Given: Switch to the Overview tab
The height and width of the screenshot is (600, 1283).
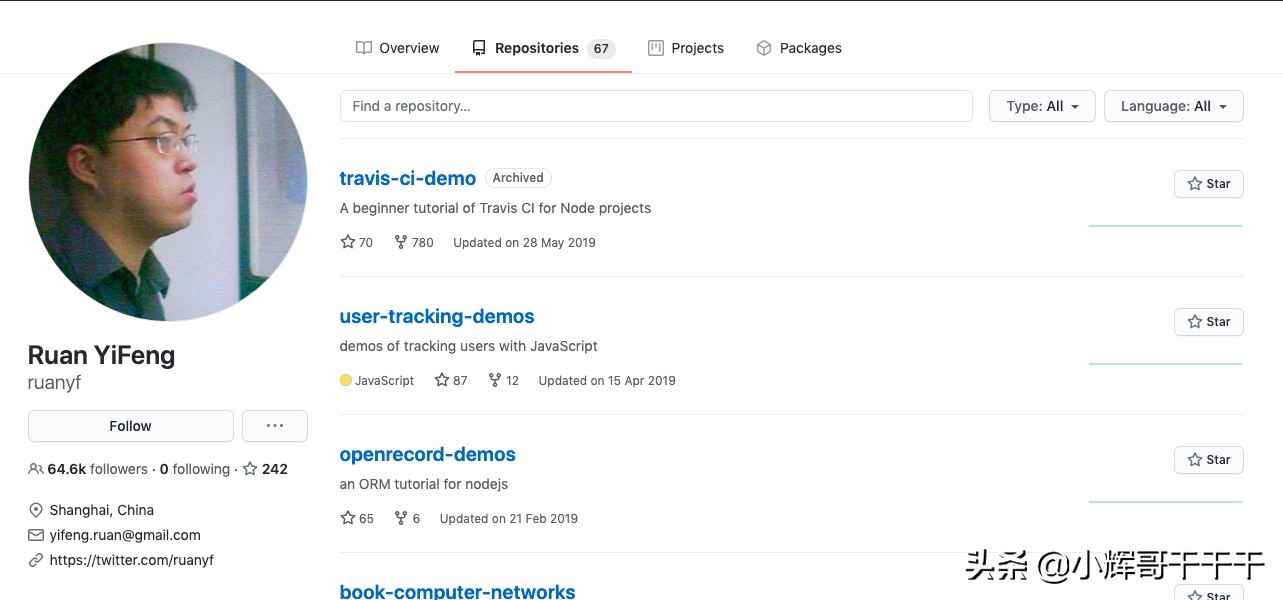Looking at the screenshot, I should [398, 48].
